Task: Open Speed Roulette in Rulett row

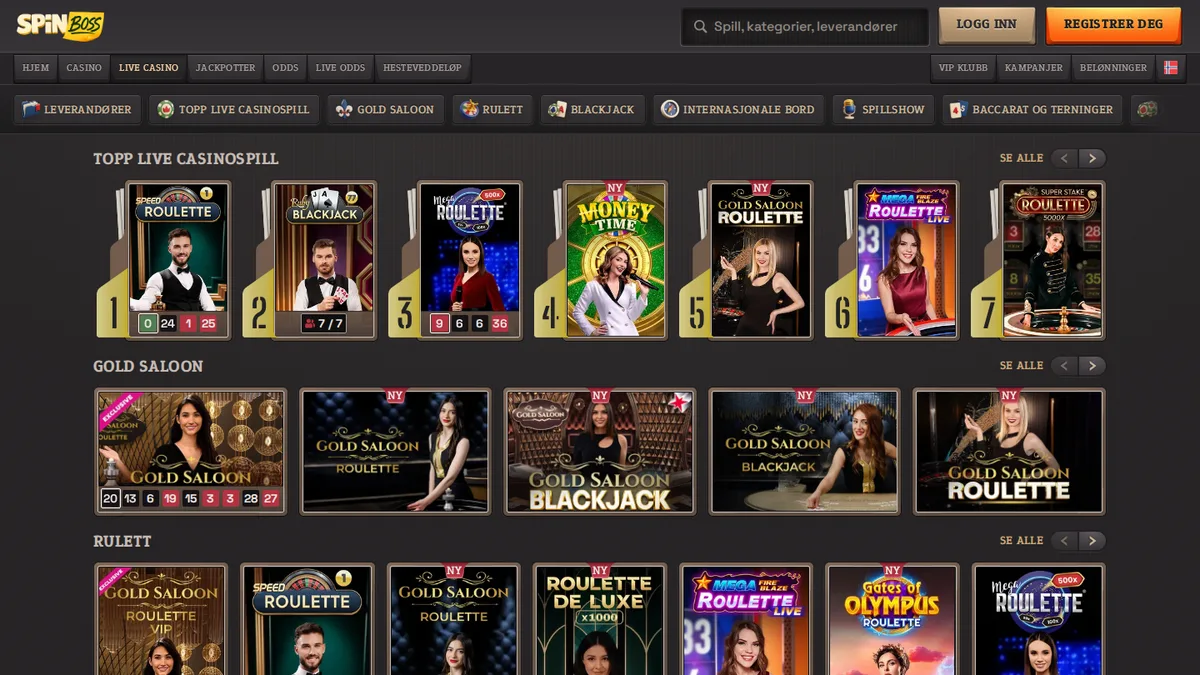Action: tap(308, 620)
